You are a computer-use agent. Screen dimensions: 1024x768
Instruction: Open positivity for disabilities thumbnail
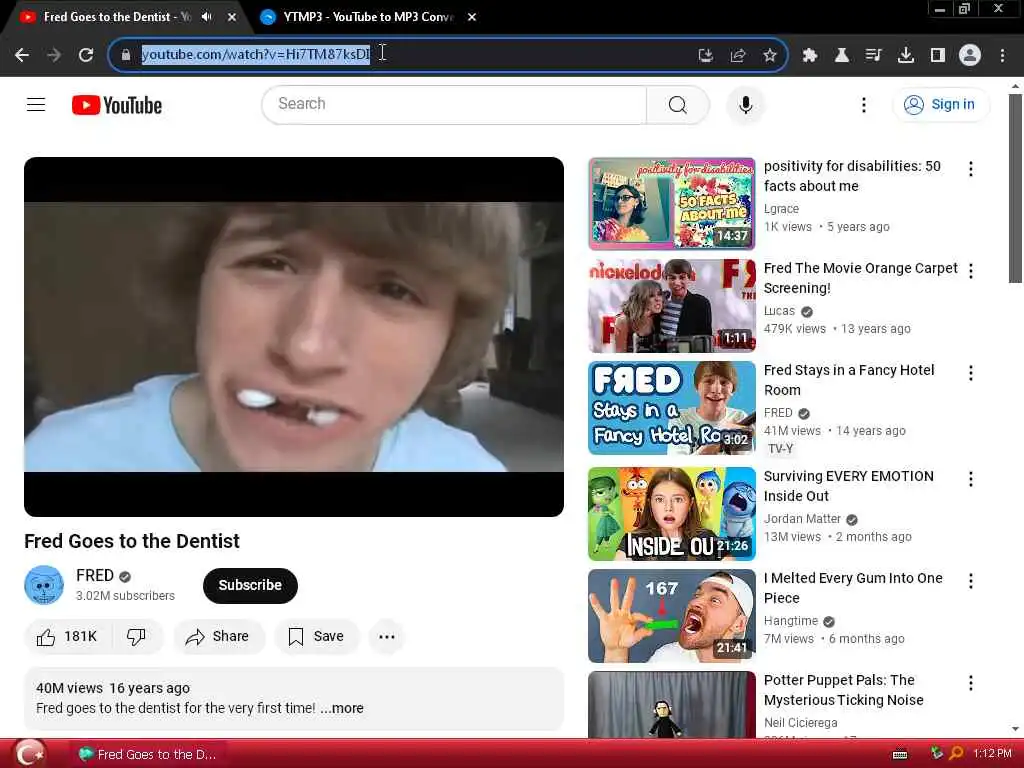click(671, 204)
